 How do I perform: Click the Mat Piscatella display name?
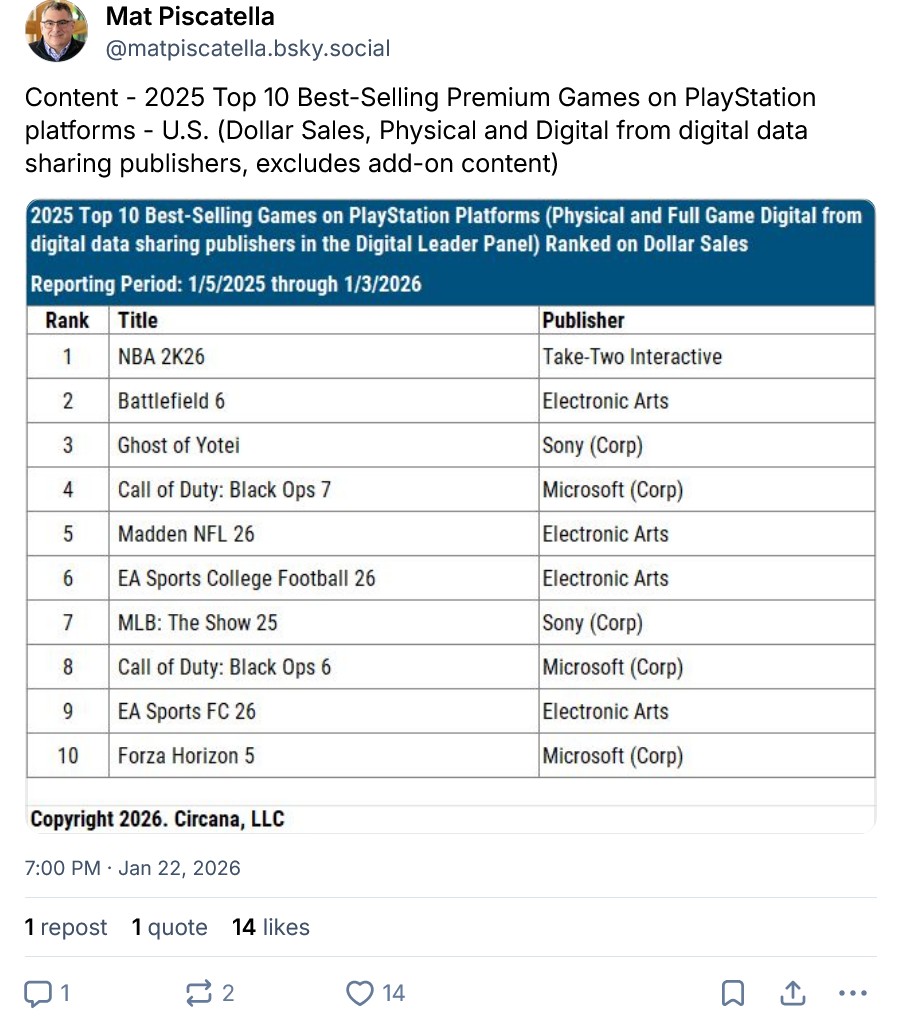[189, 17]
